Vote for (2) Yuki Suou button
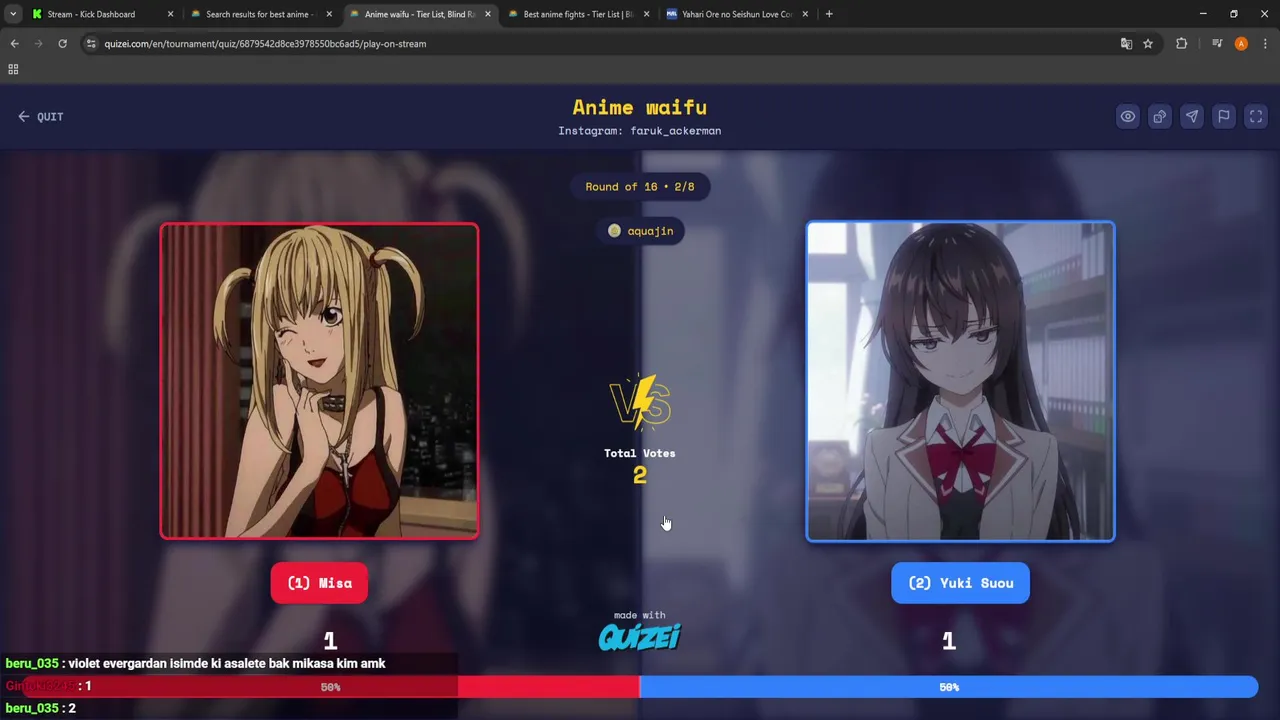The height and width of the screenshot is (720, 1280). [960, 583]
